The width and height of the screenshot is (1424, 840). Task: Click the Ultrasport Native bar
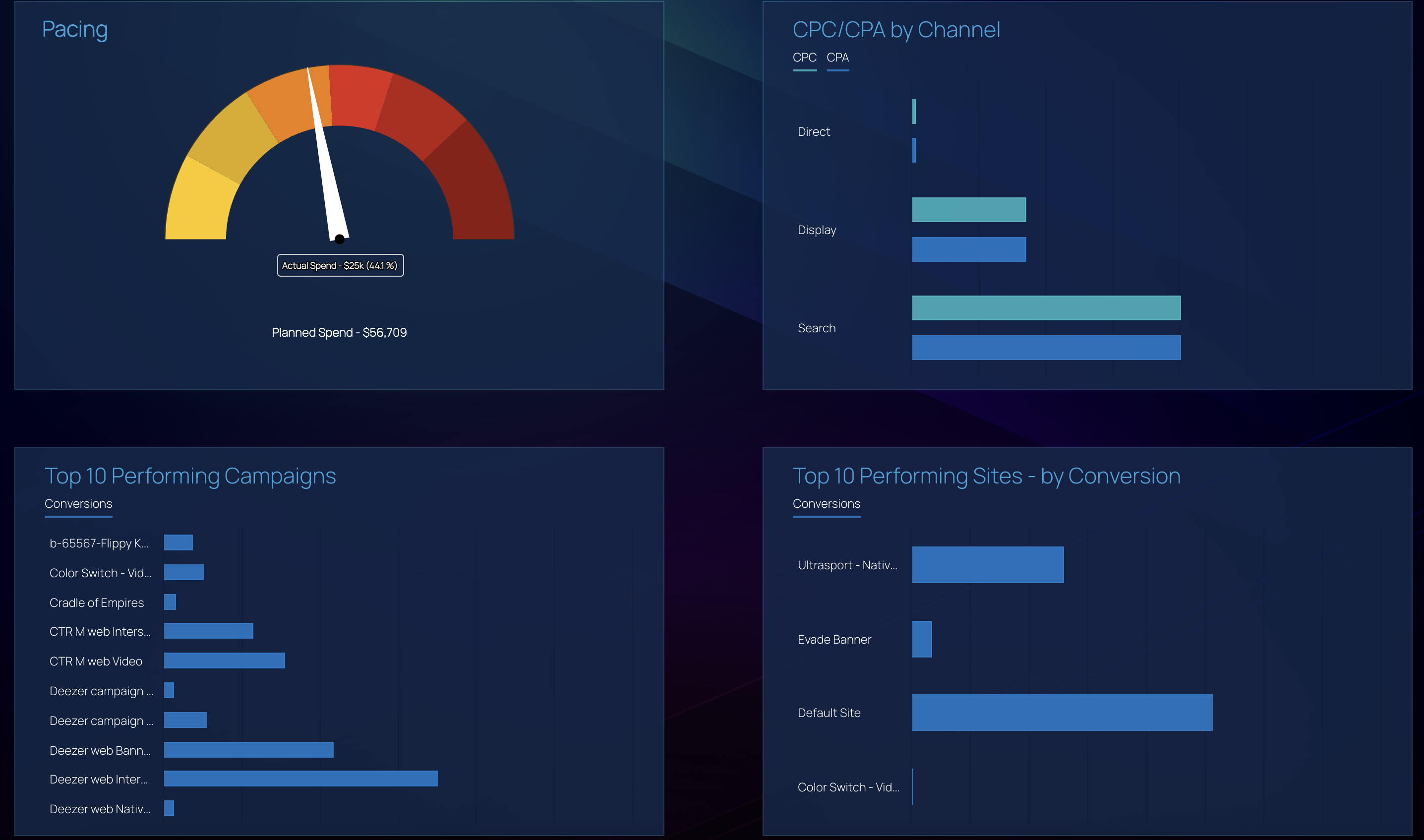[987, 564]
